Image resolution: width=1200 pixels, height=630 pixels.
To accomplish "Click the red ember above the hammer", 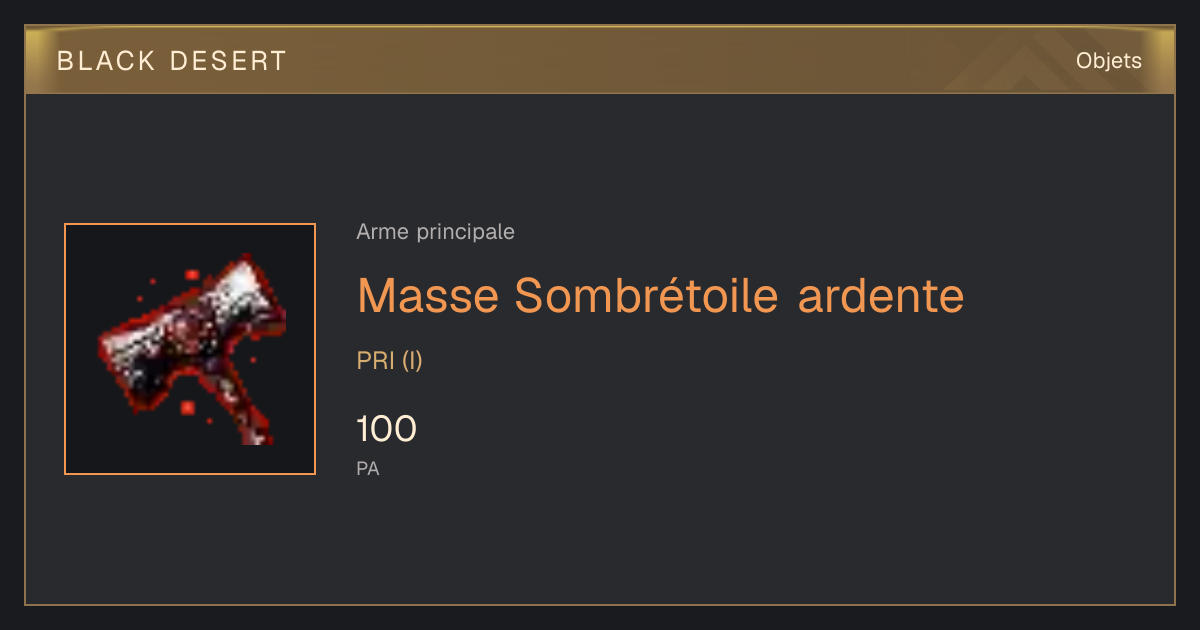I will click(x=191, y=273).
